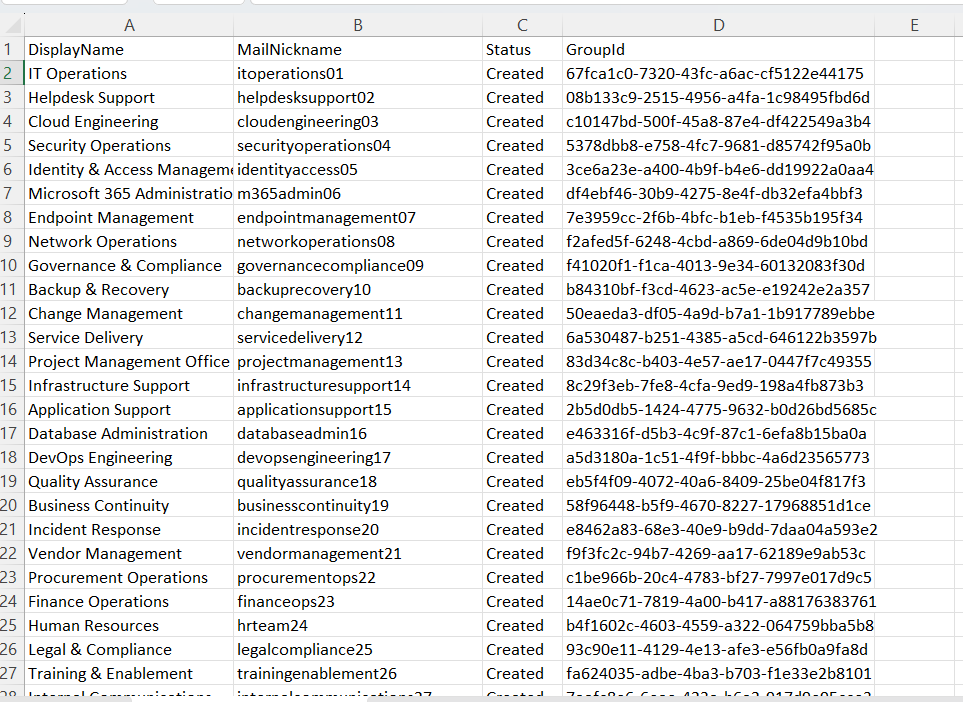
Task: Select column A header
Action: (128, 26)
